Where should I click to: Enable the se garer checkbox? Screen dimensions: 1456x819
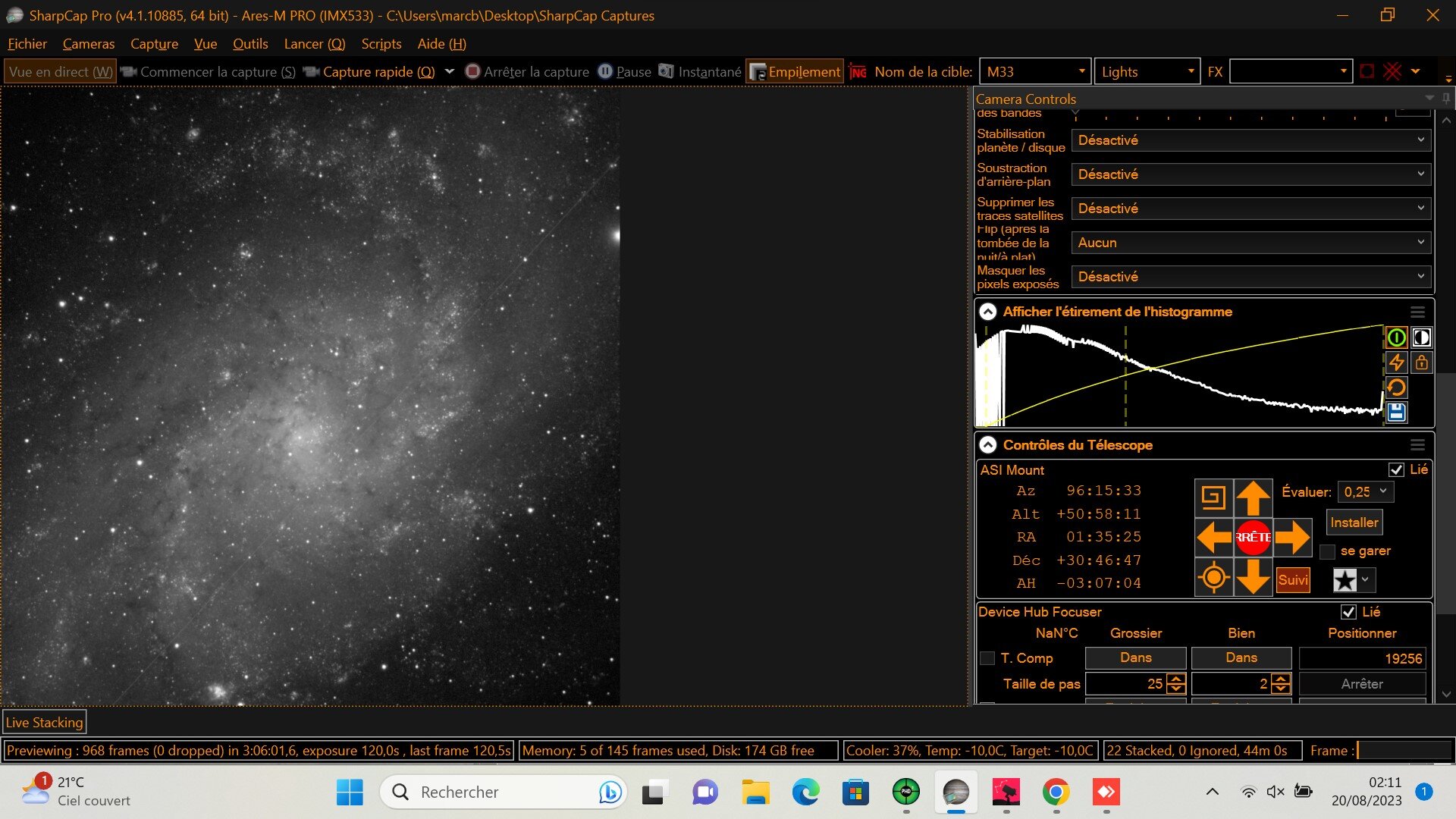click(x=1327, y=551)
